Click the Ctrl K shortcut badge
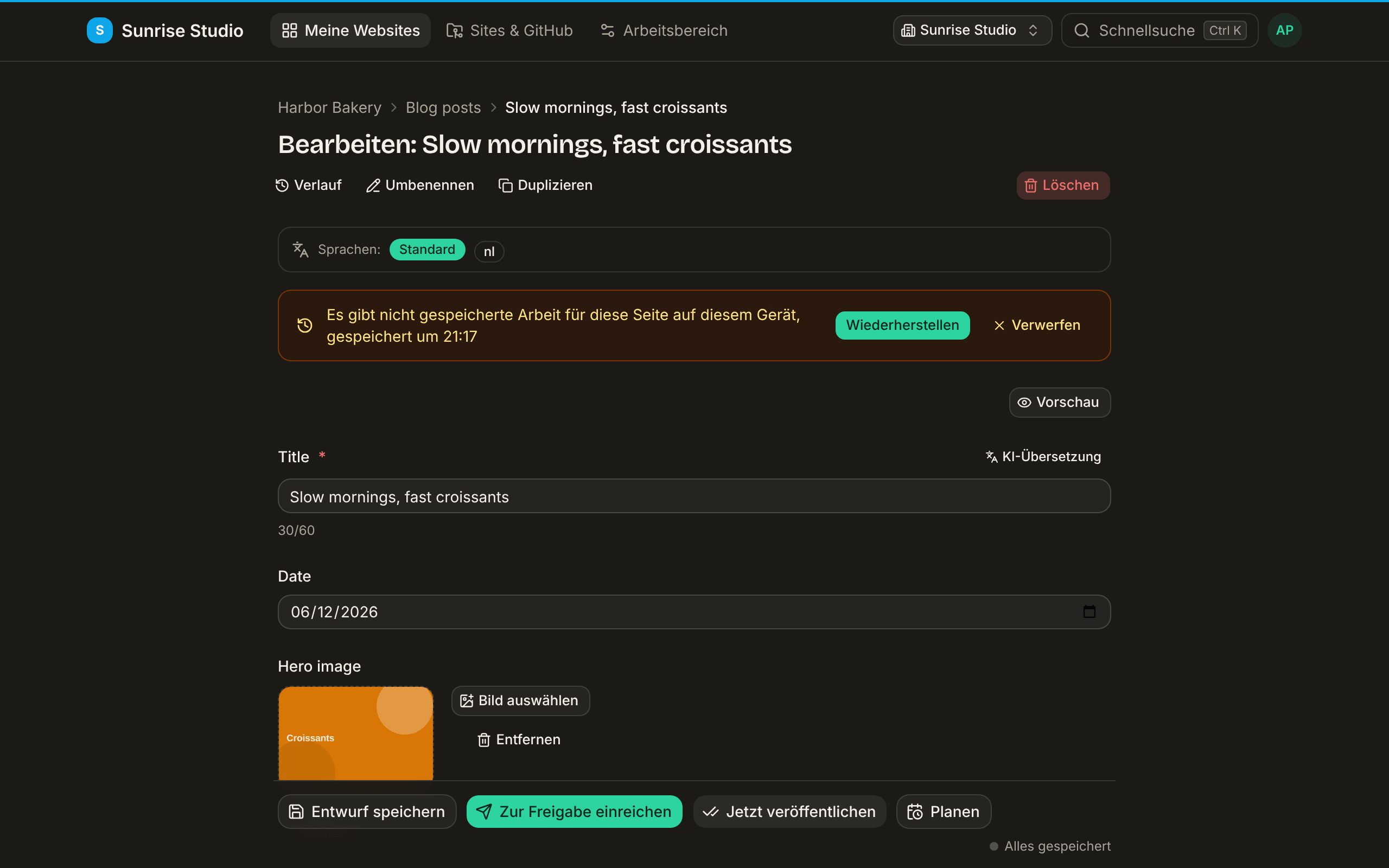 [1225, 30]
